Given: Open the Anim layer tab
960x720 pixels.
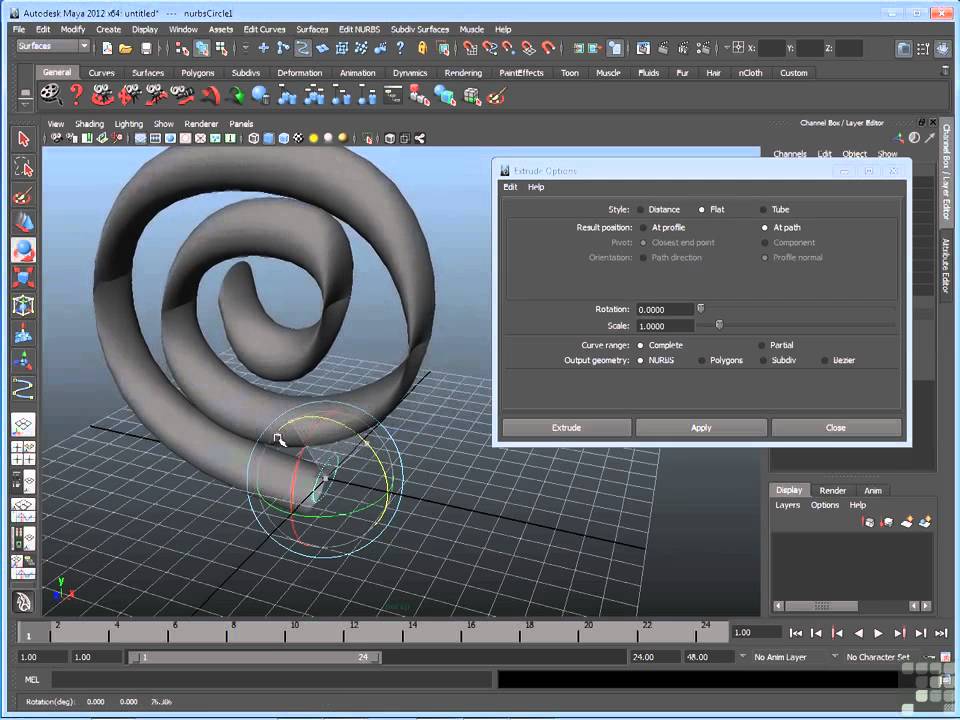Looking at the screenshot, I should point(873,490).
